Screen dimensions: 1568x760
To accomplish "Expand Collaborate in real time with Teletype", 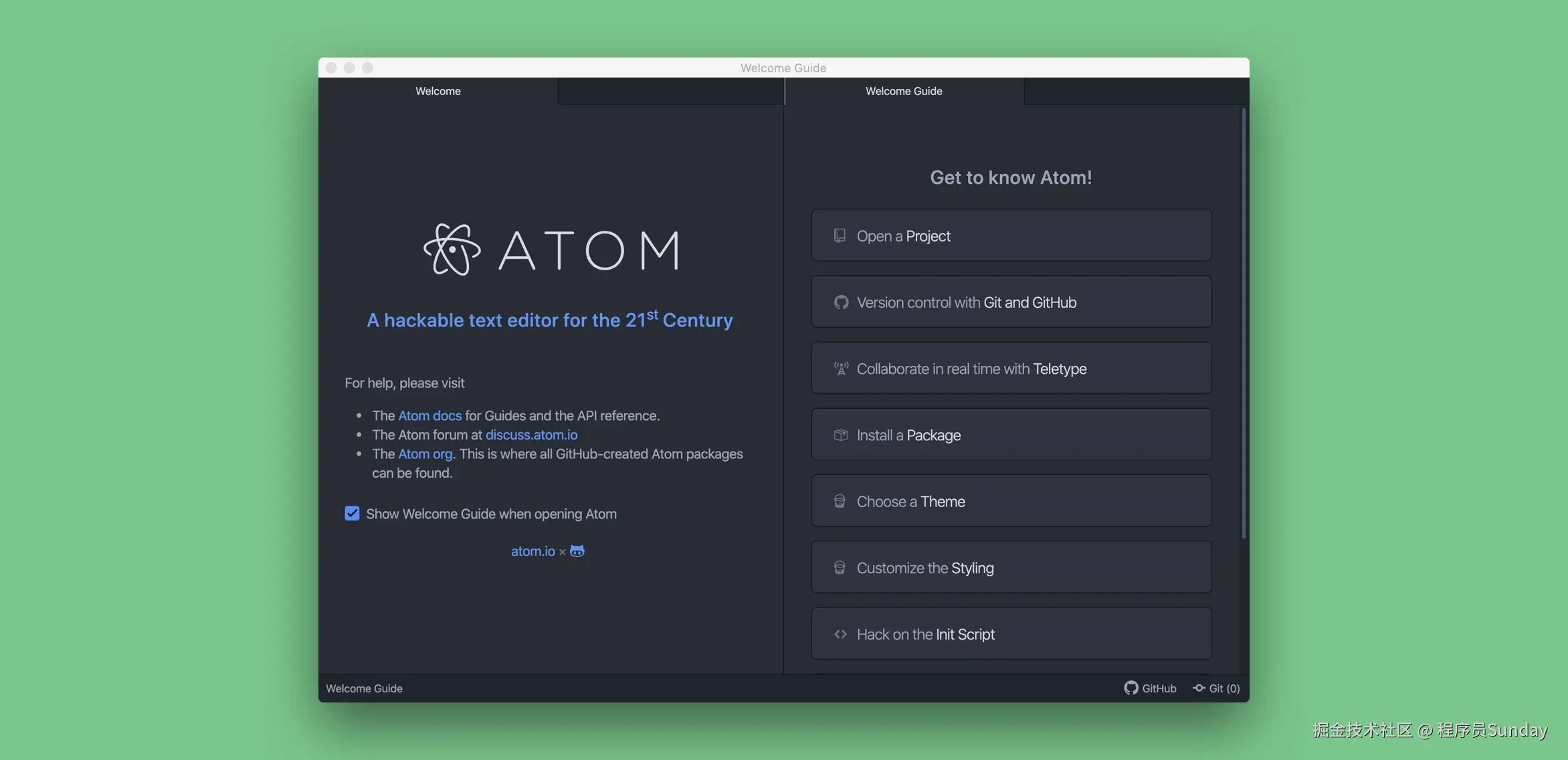I will (x=1011, y=369).
